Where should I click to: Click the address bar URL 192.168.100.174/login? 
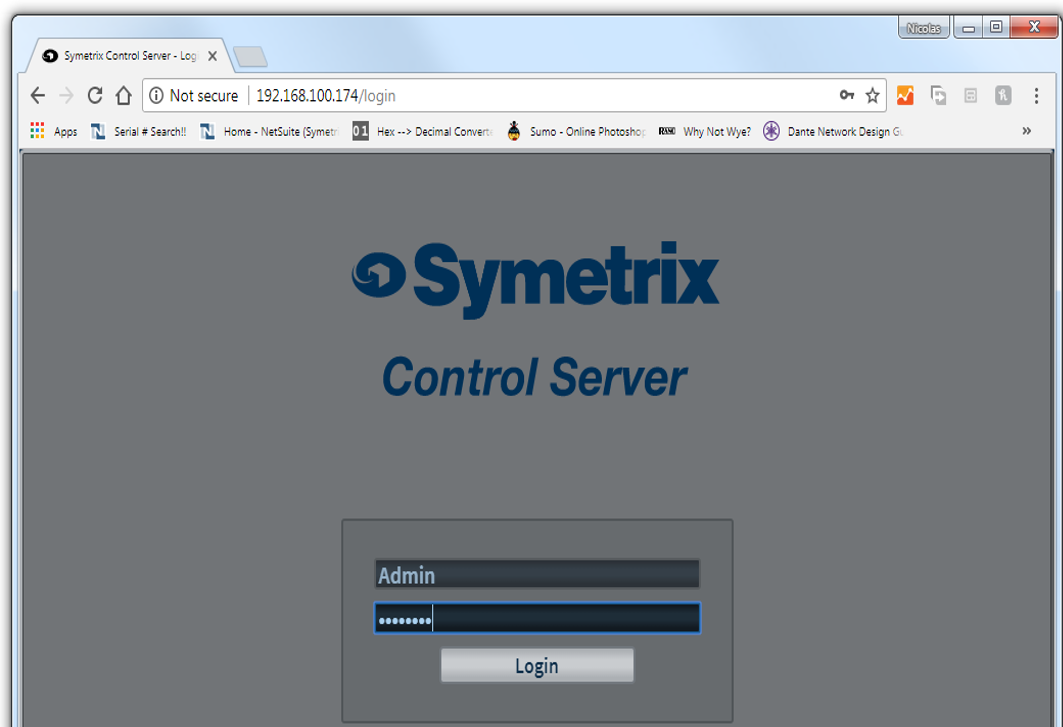326,96
